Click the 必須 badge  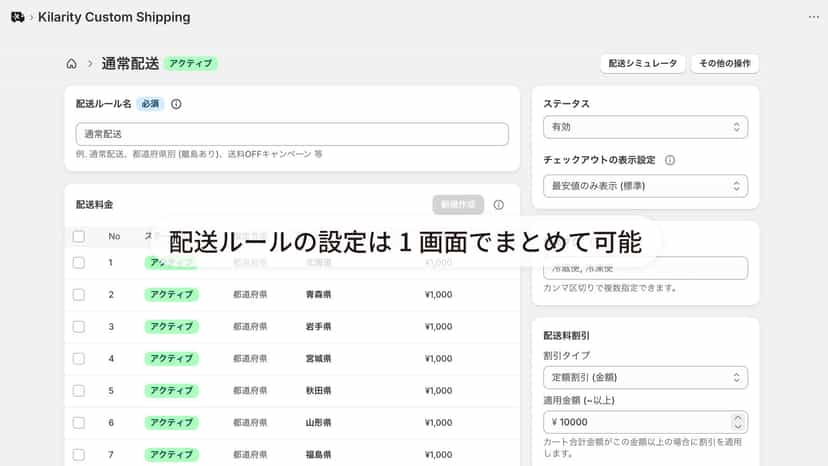(x=150, y=104)
